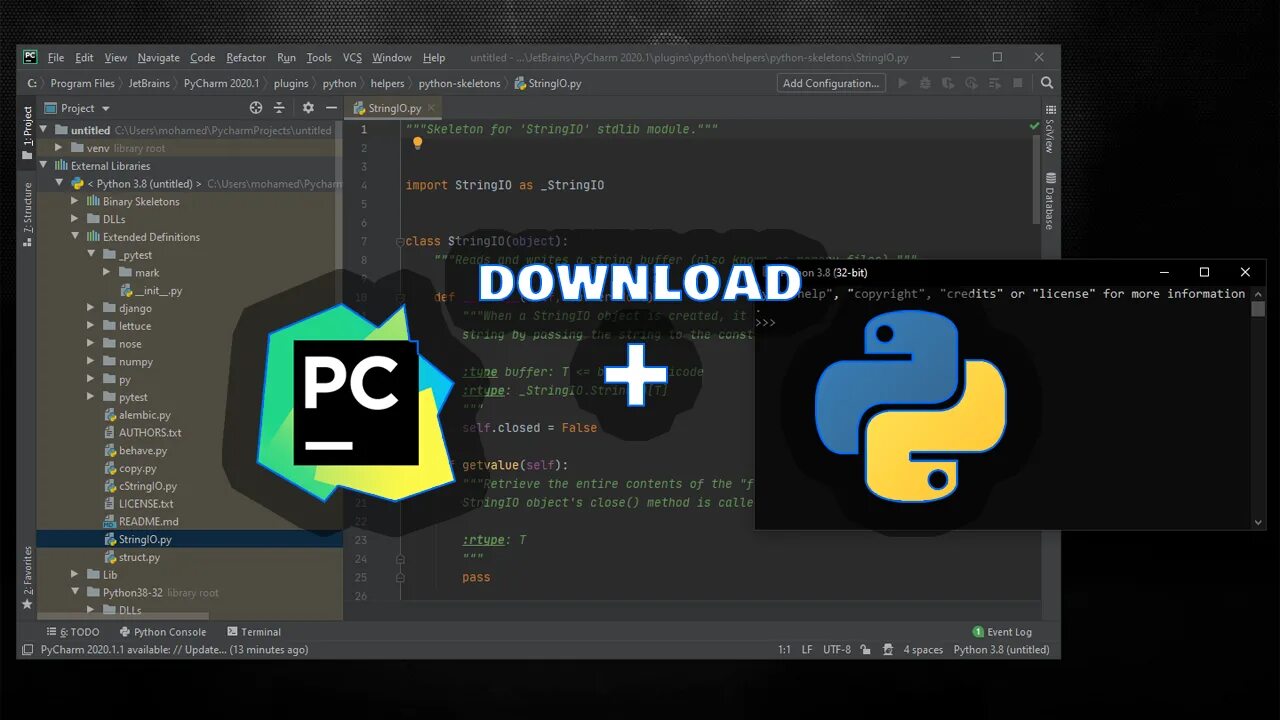Open the Refactor menu

[x=246, y=58]
